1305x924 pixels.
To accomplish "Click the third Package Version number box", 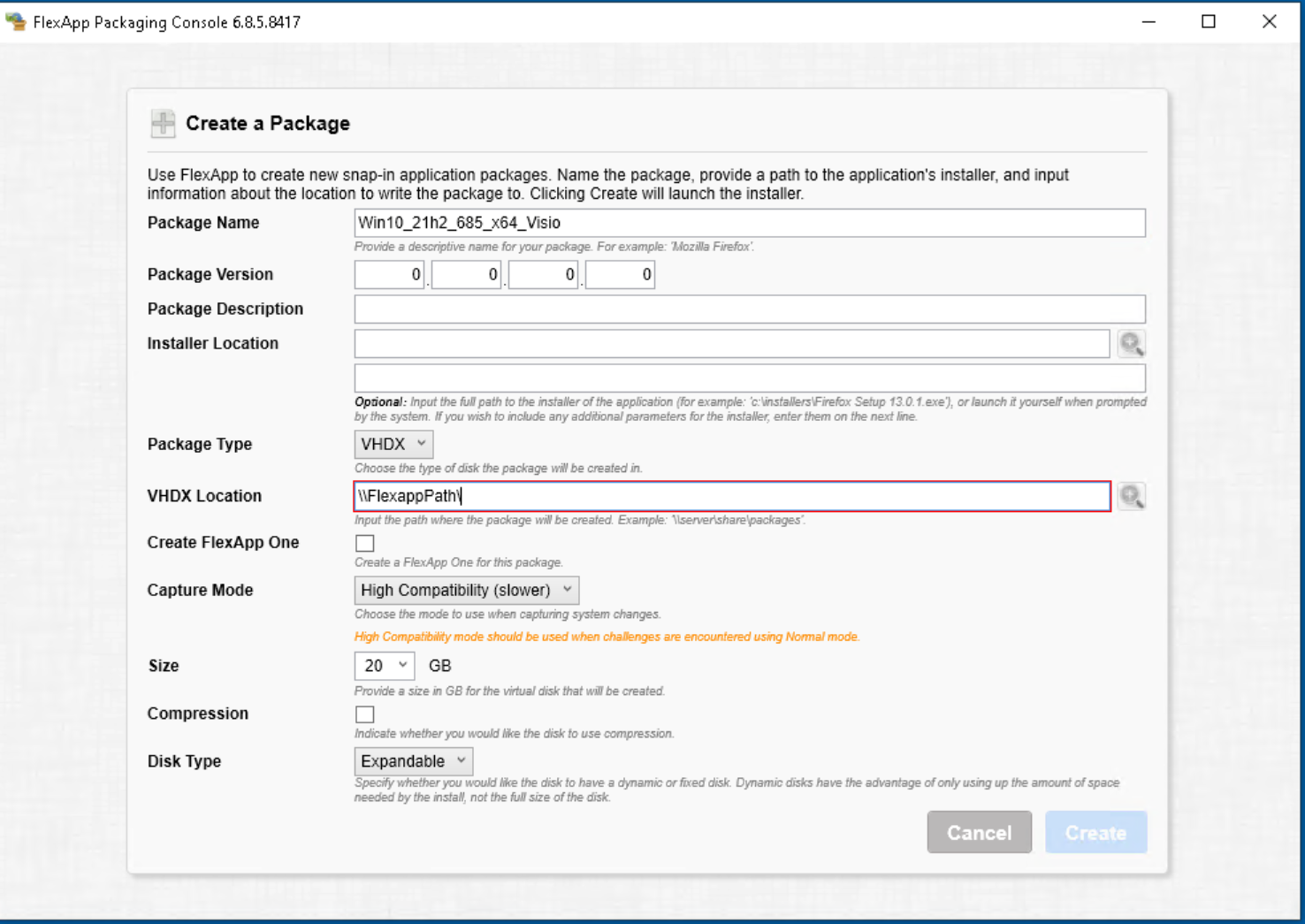I will pos(543,275).
